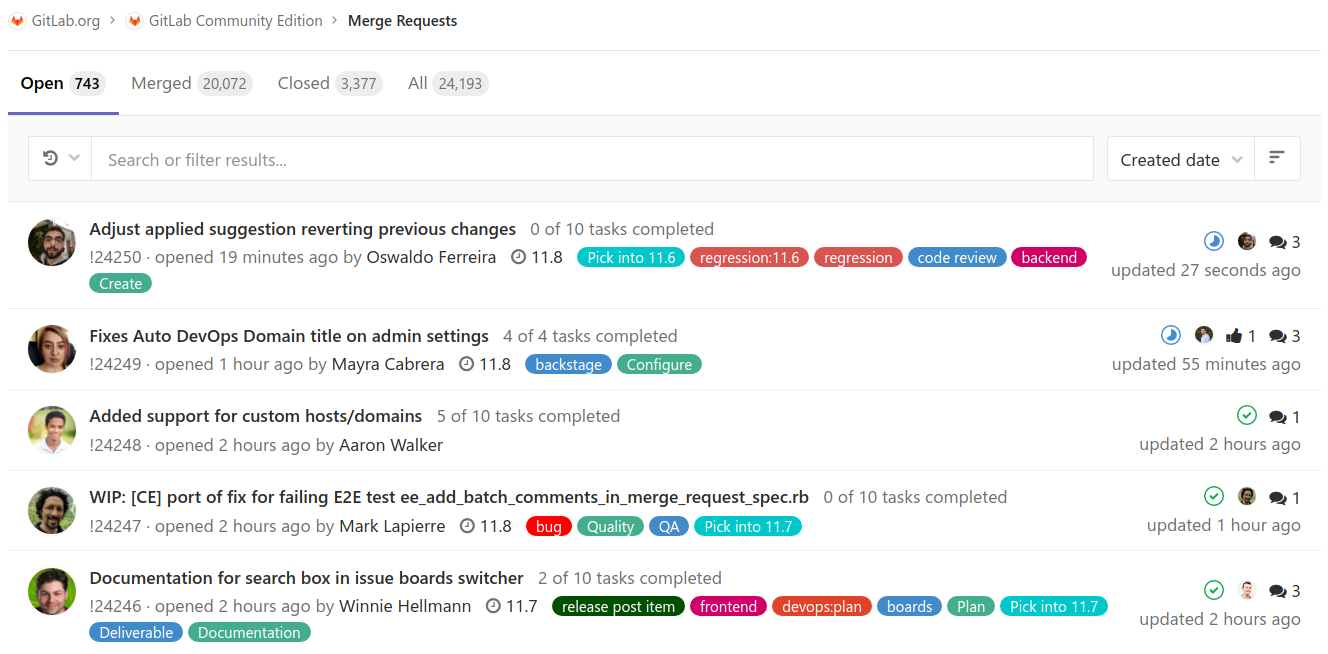Image resolution: width=1328 pixels, height=654 pixels.
Task: Switch to the All tab
Action: pos(447,84)
